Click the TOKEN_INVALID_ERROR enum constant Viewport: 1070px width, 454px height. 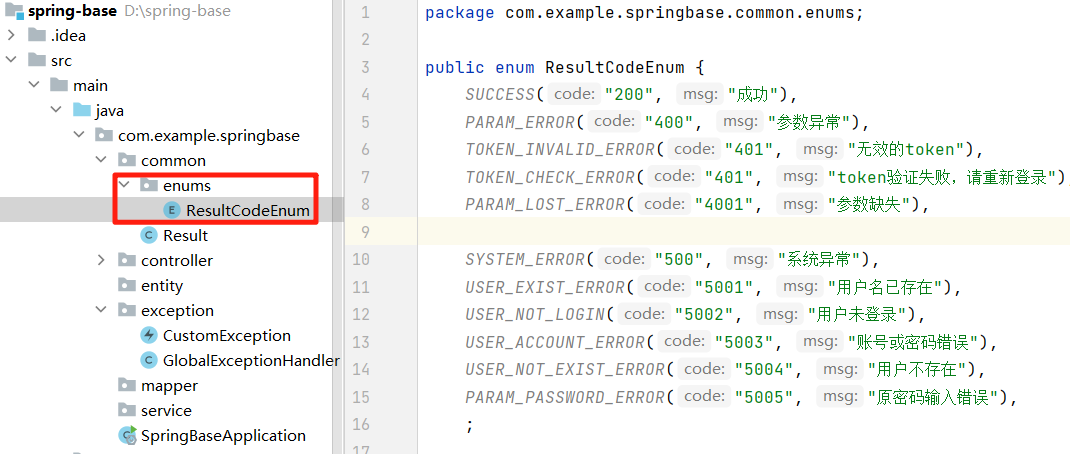coord(560,150)
